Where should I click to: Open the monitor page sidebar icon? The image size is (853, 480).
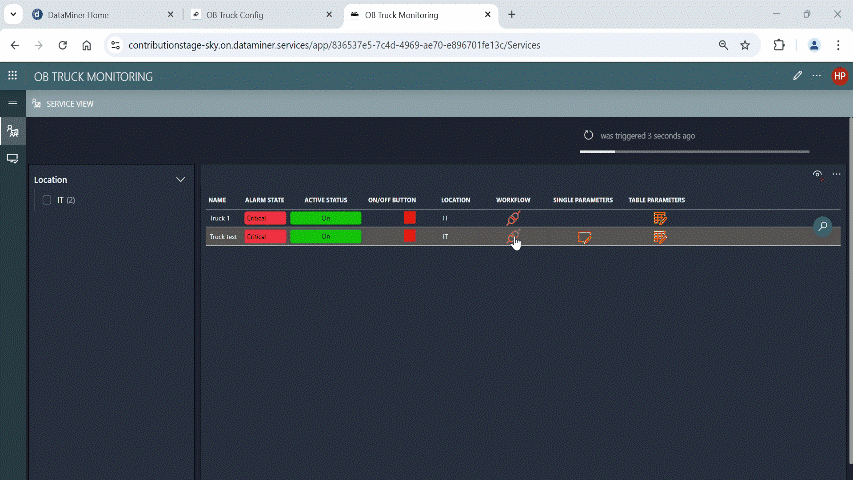pos(13,158)
